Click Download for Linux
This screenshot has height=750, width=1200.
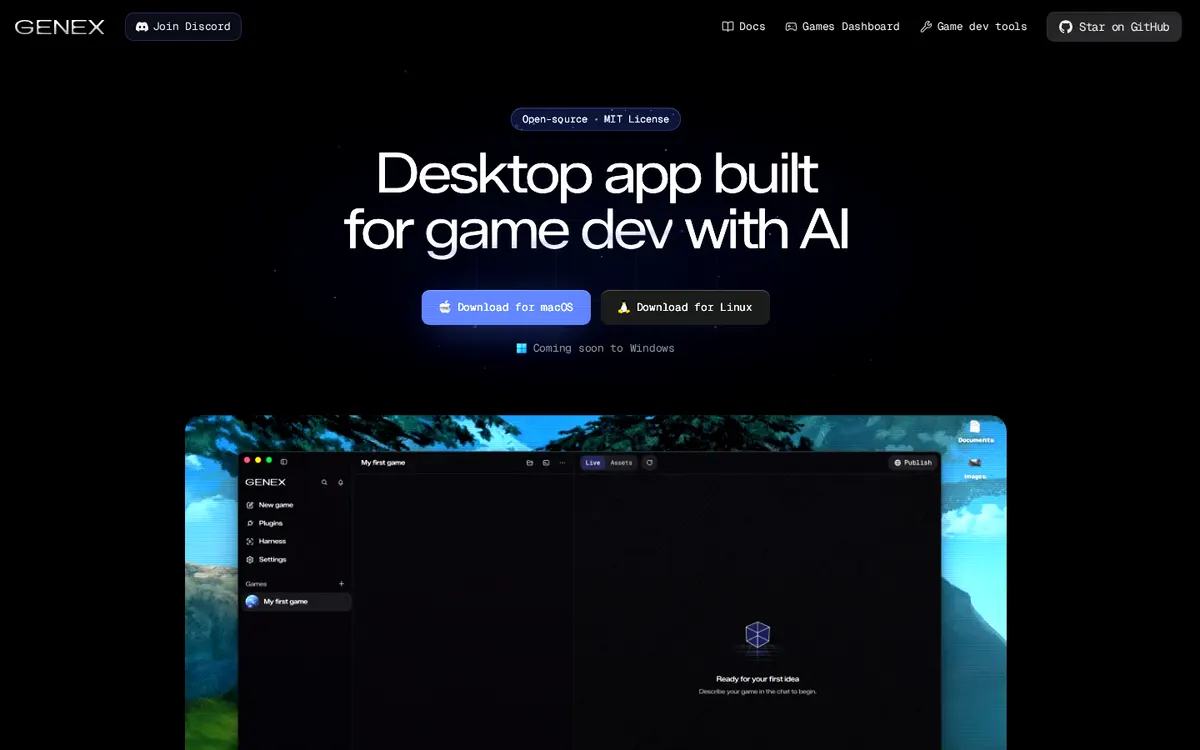pyautogui.click(x=685, y=307)
